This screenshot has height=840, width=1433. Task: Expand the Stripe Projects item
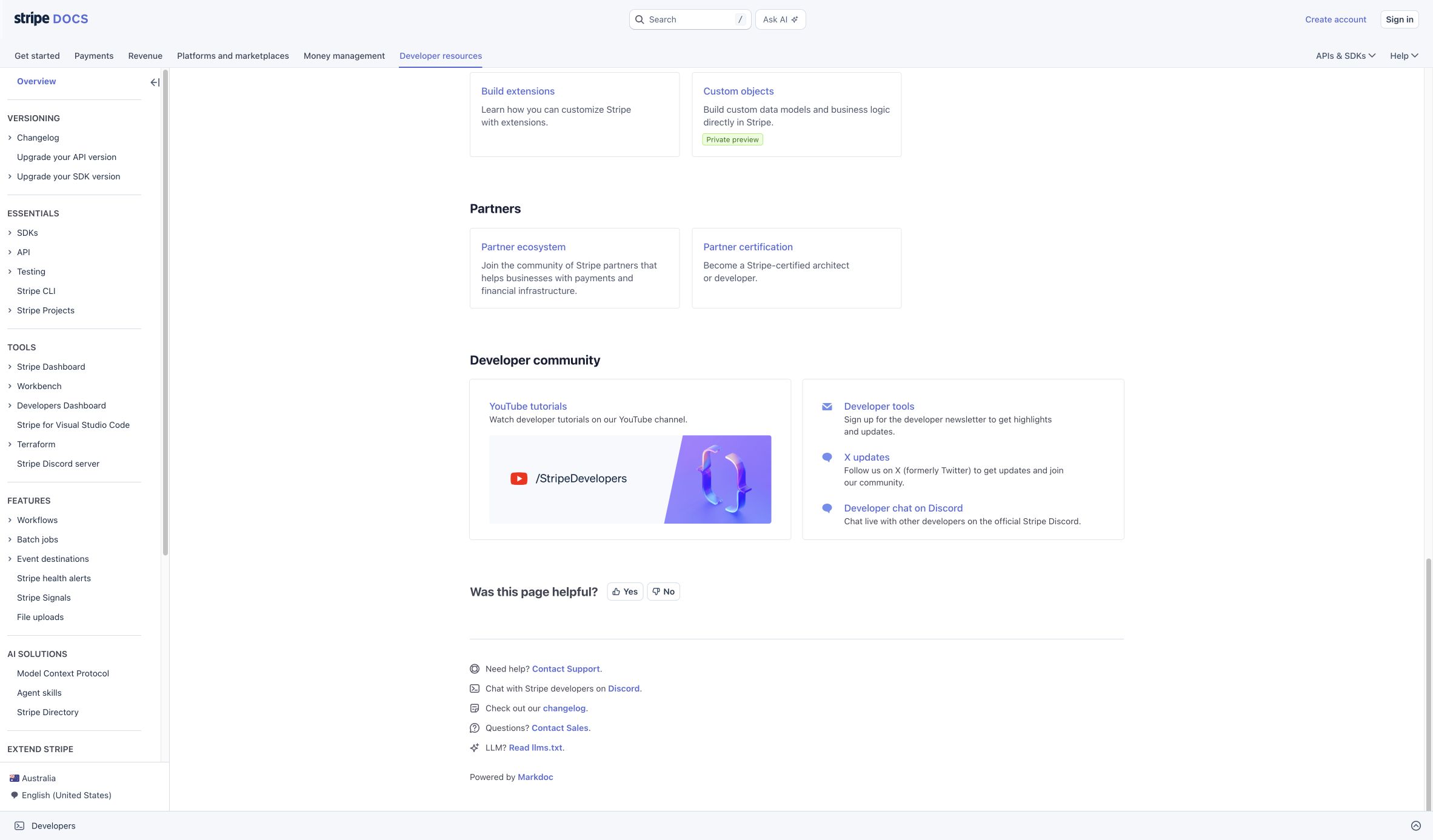10,310
